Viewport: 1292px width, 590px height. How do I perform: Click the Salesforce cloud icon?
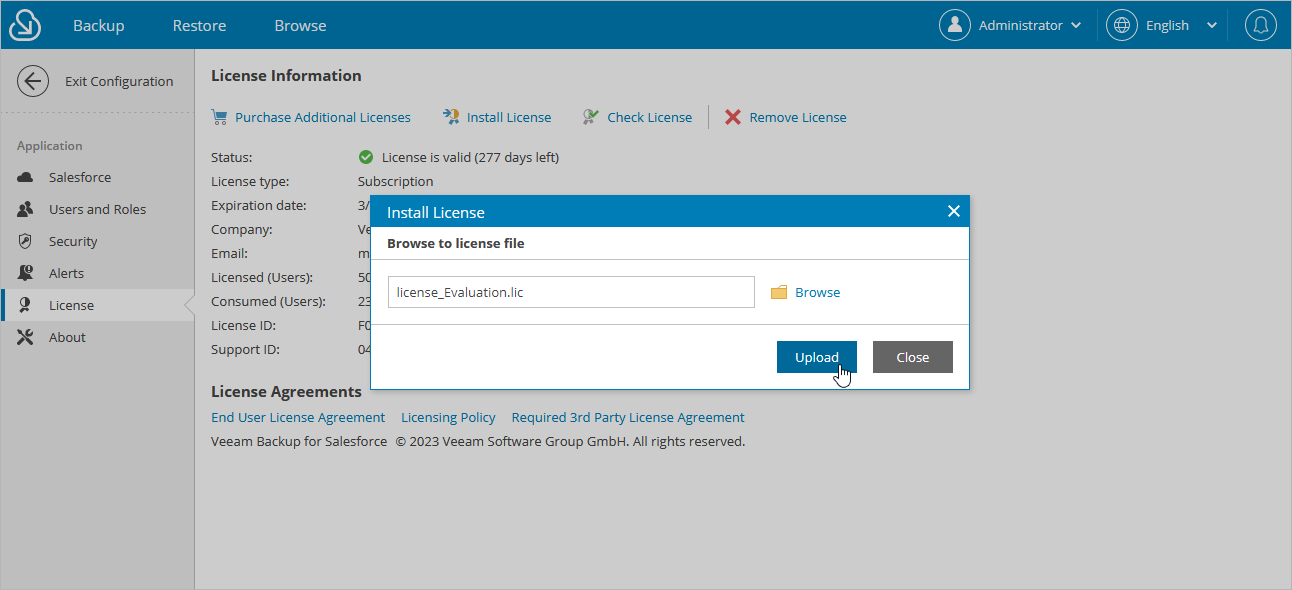pos(26,177)
